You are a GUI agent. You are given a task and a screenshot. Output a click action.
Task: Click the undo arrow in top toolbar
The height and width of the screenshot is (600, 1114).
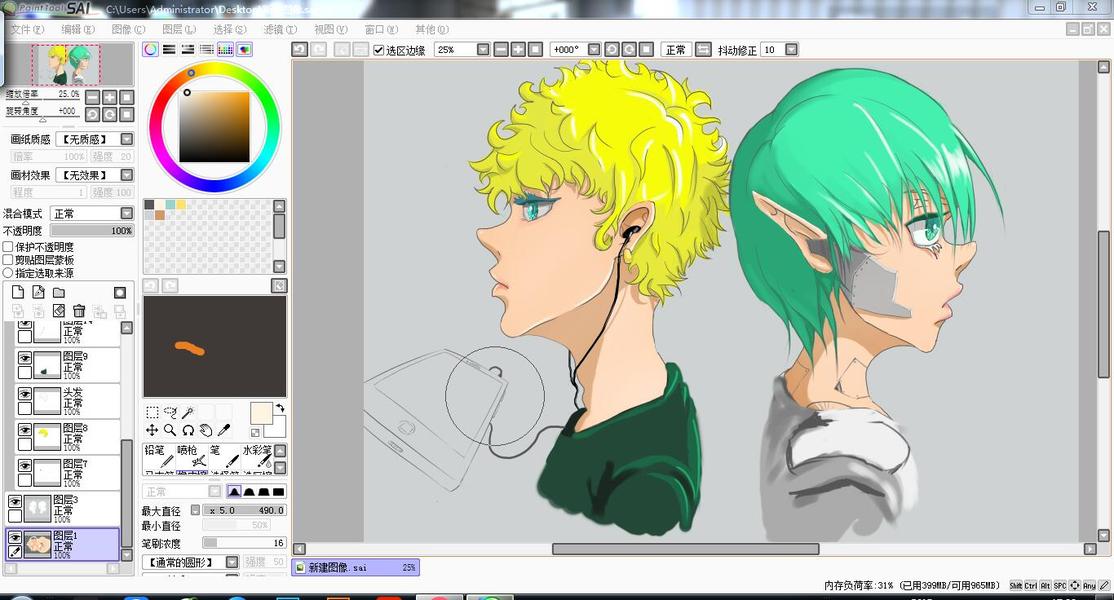pyautogui.click(x=300, y=49)
